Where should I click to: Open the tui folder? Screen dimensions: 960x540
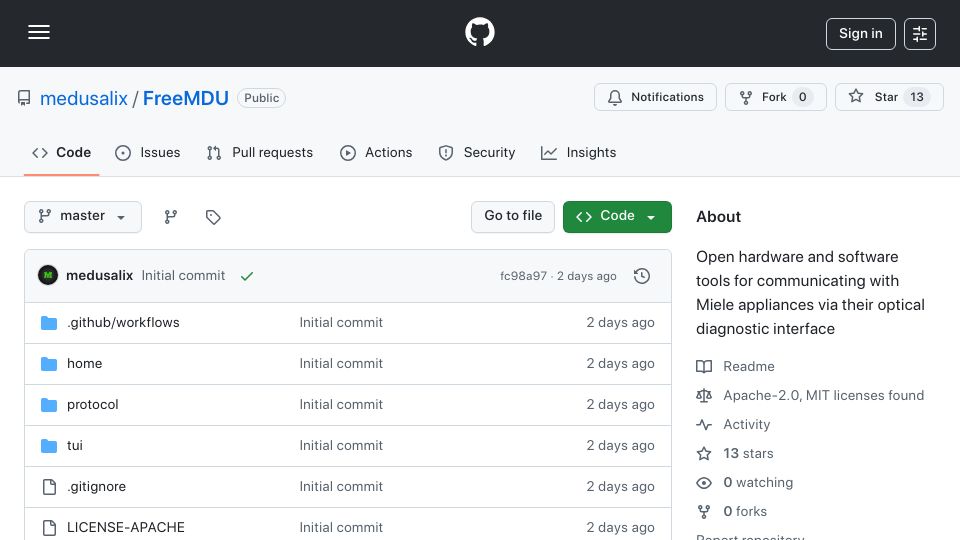(x=75, y=446)
